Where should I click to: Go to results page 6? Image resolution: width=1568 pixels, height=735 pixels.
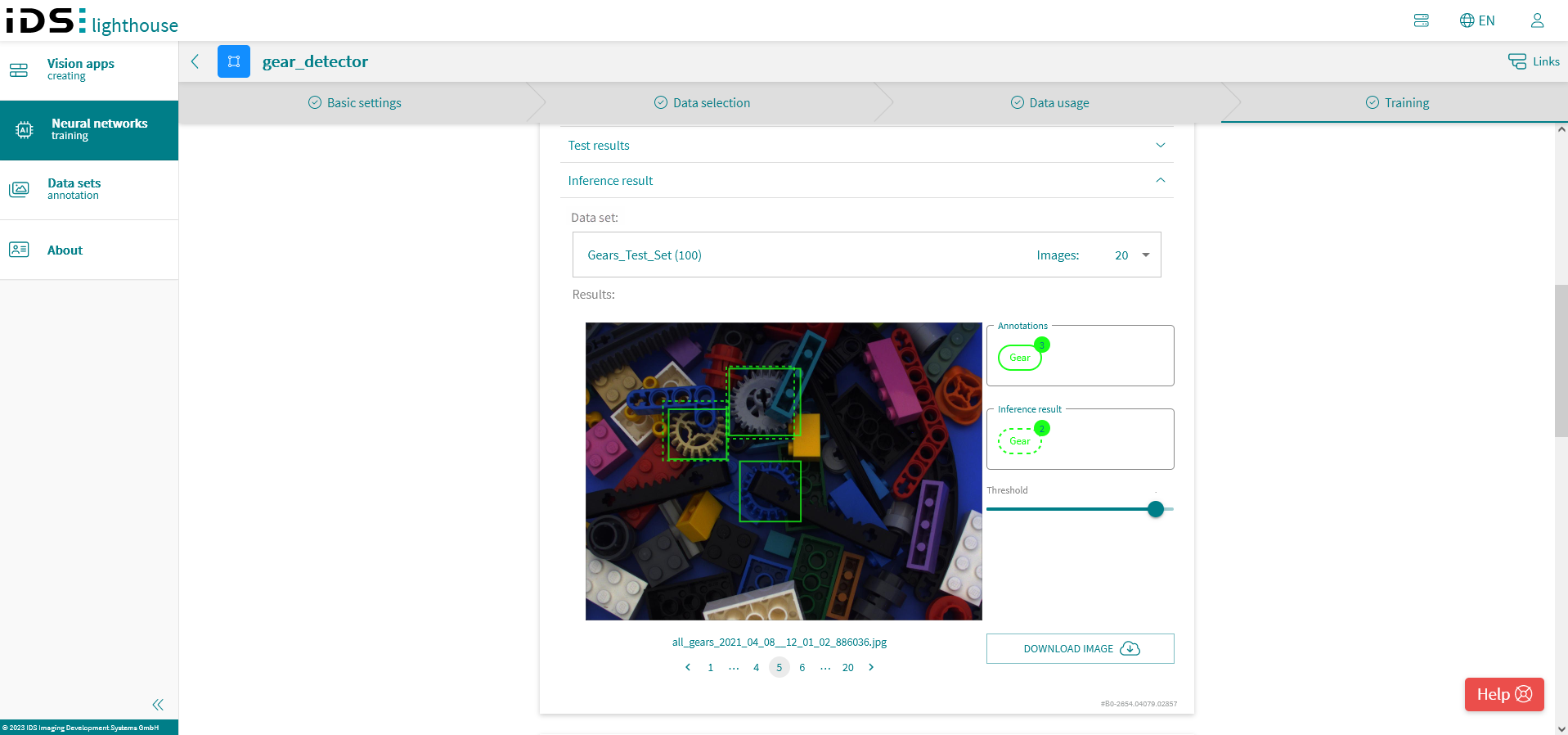(802, 668)
